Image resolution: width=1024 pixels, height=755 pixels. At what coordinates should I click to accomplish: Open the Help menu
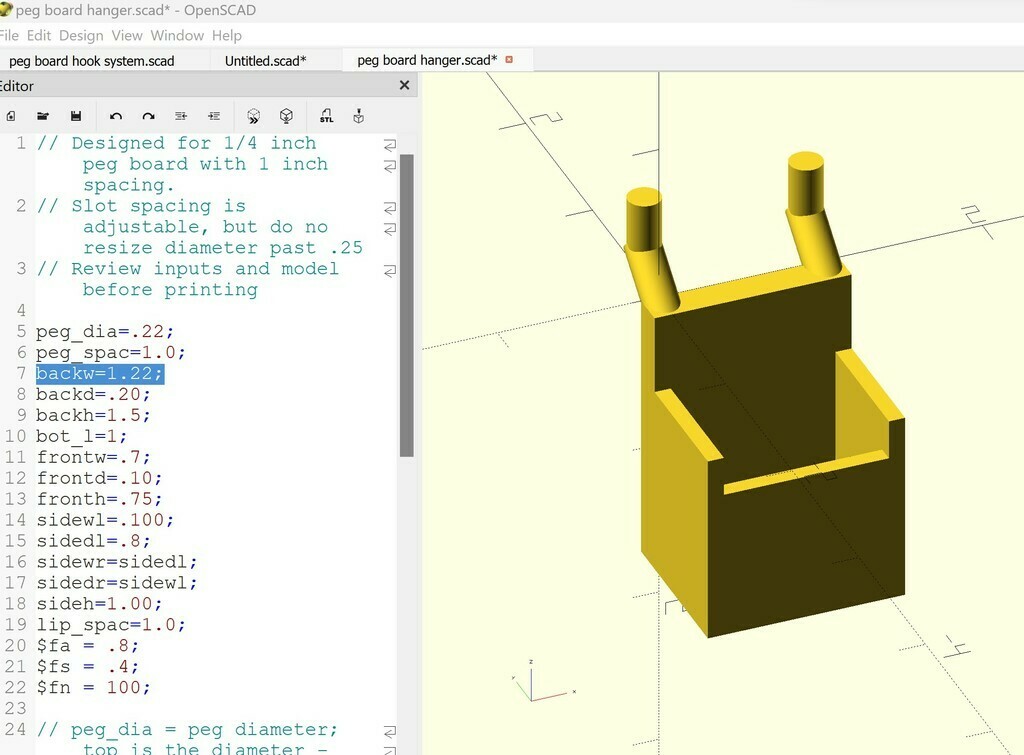coord(227,36)
